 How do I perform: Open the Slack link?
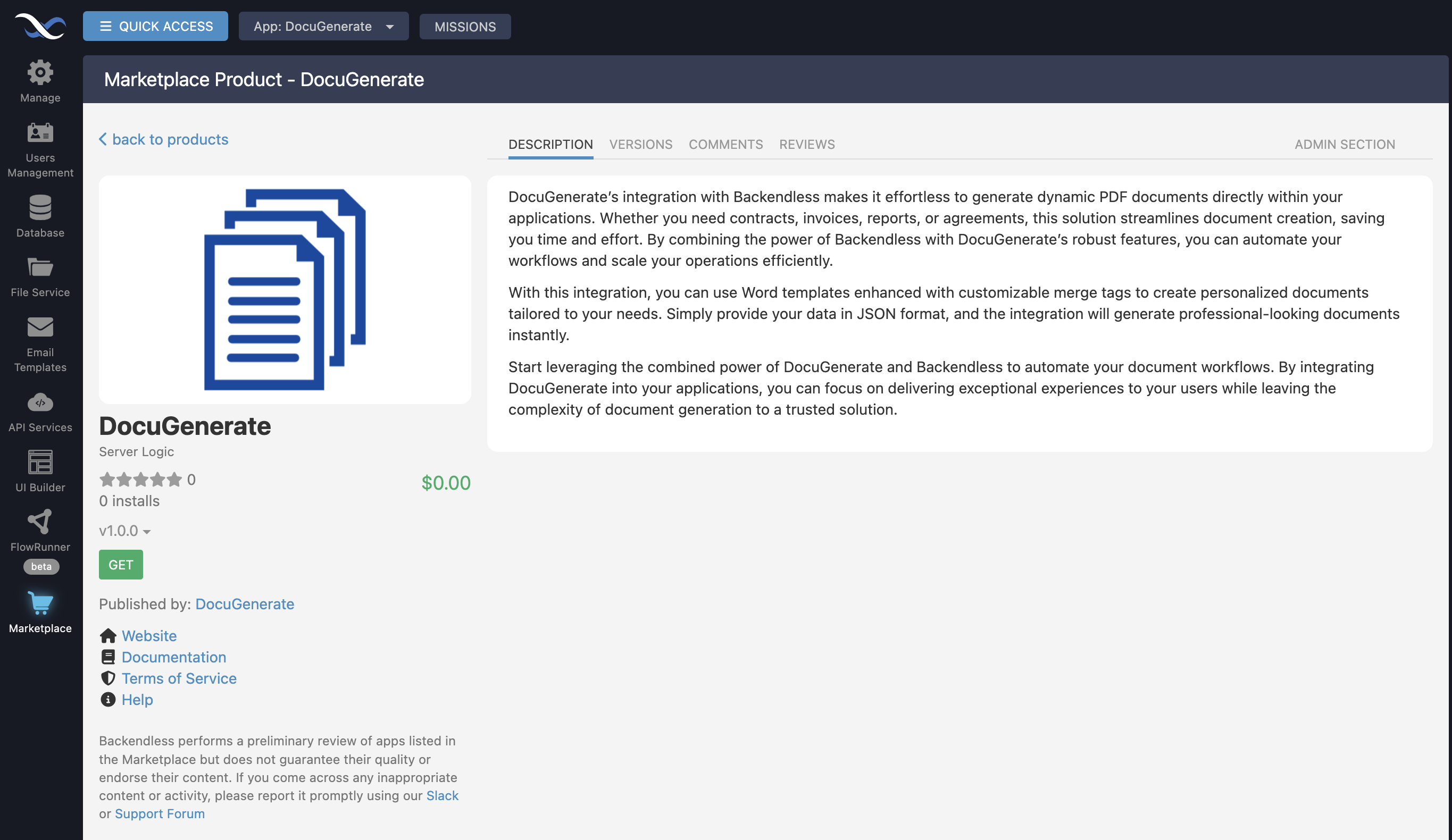click(442, 795)
